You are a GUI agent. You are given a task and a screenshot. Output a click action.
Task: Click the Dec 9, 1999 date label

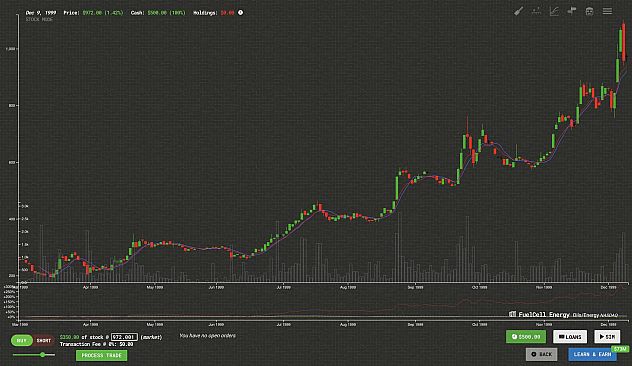[x=41, y=12]
